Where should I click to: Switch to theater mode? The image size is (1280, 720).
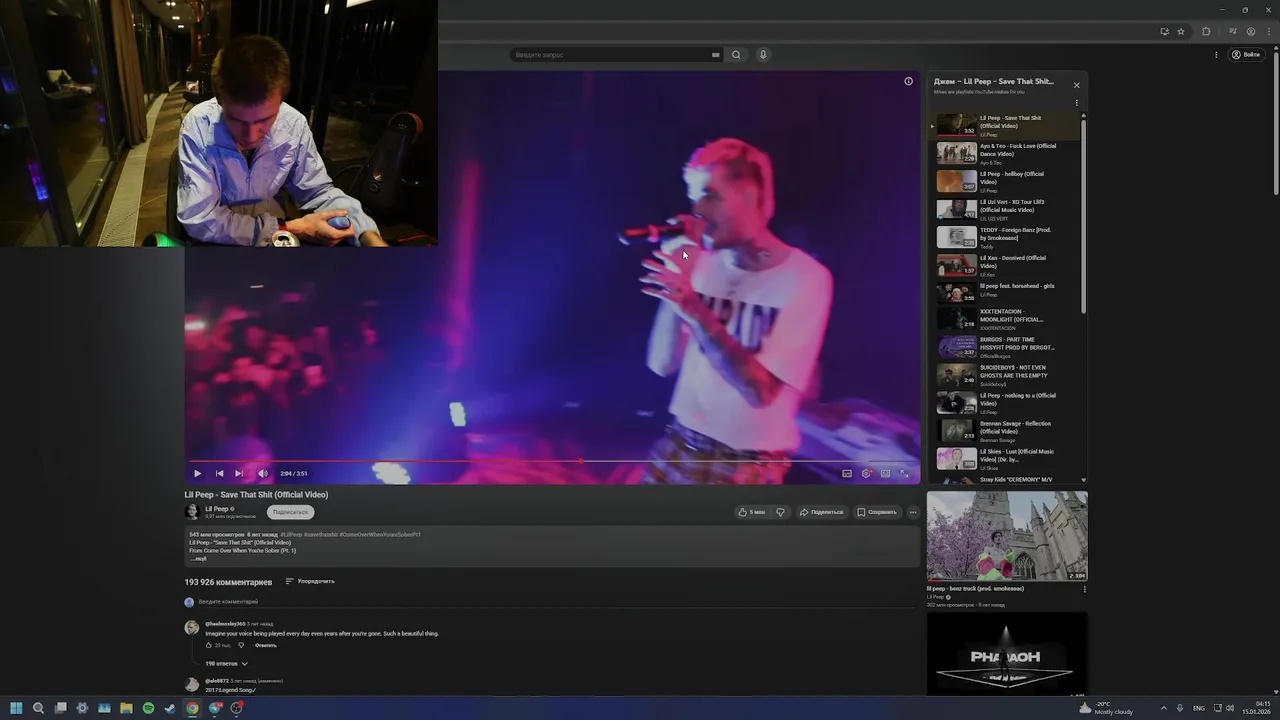click(x=885, y=473)
